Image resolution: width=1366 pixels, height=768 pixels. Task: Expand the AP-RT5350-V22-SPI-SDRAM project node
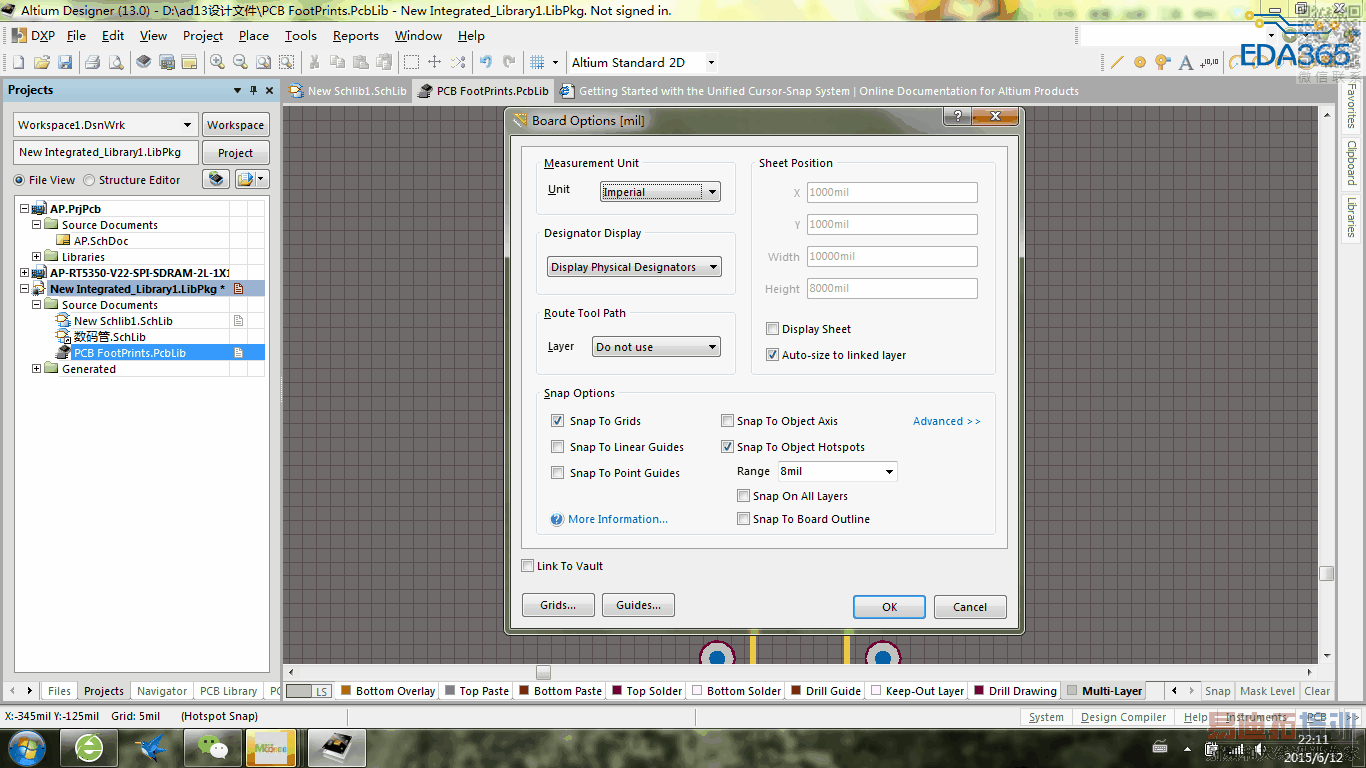(x=24, y=273)
